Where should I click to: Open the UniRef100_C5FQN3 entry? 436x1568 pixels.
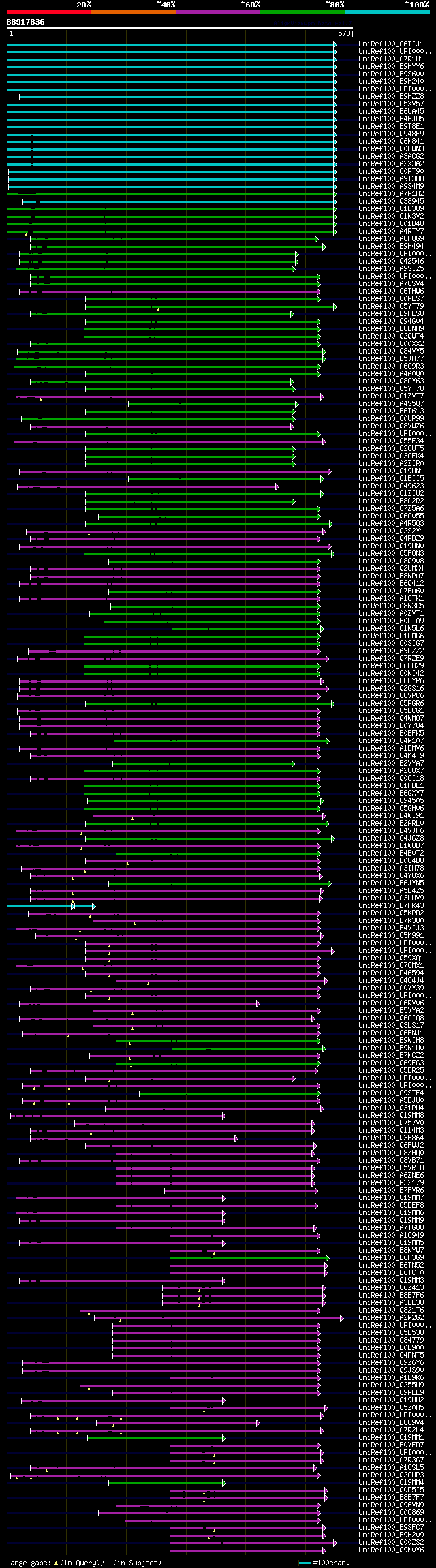391,554
